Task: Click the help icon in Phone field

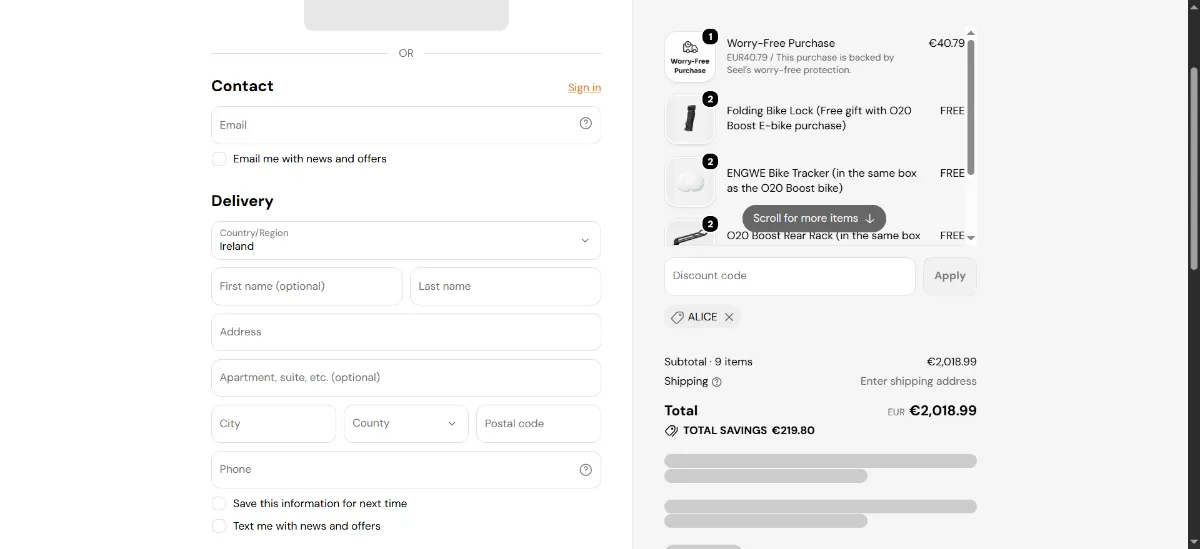Action: pos(586,470)
